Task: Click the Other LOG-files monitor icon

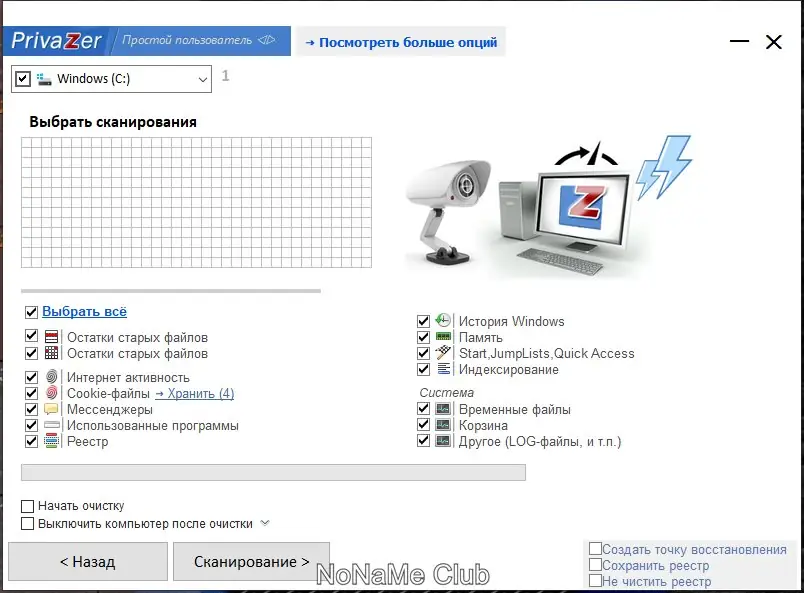Action: click(x=443, y=441)
